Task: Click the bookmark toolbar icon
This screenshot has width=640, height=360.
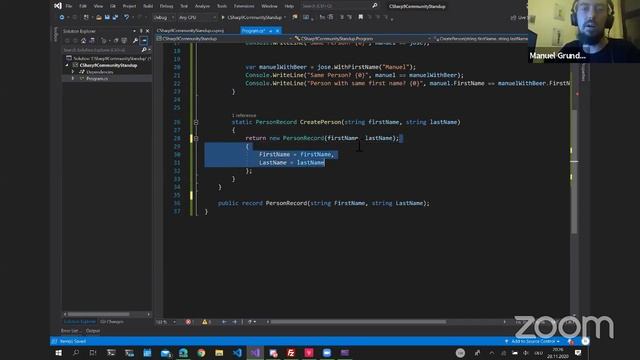Action: click(x=360, y=18)
